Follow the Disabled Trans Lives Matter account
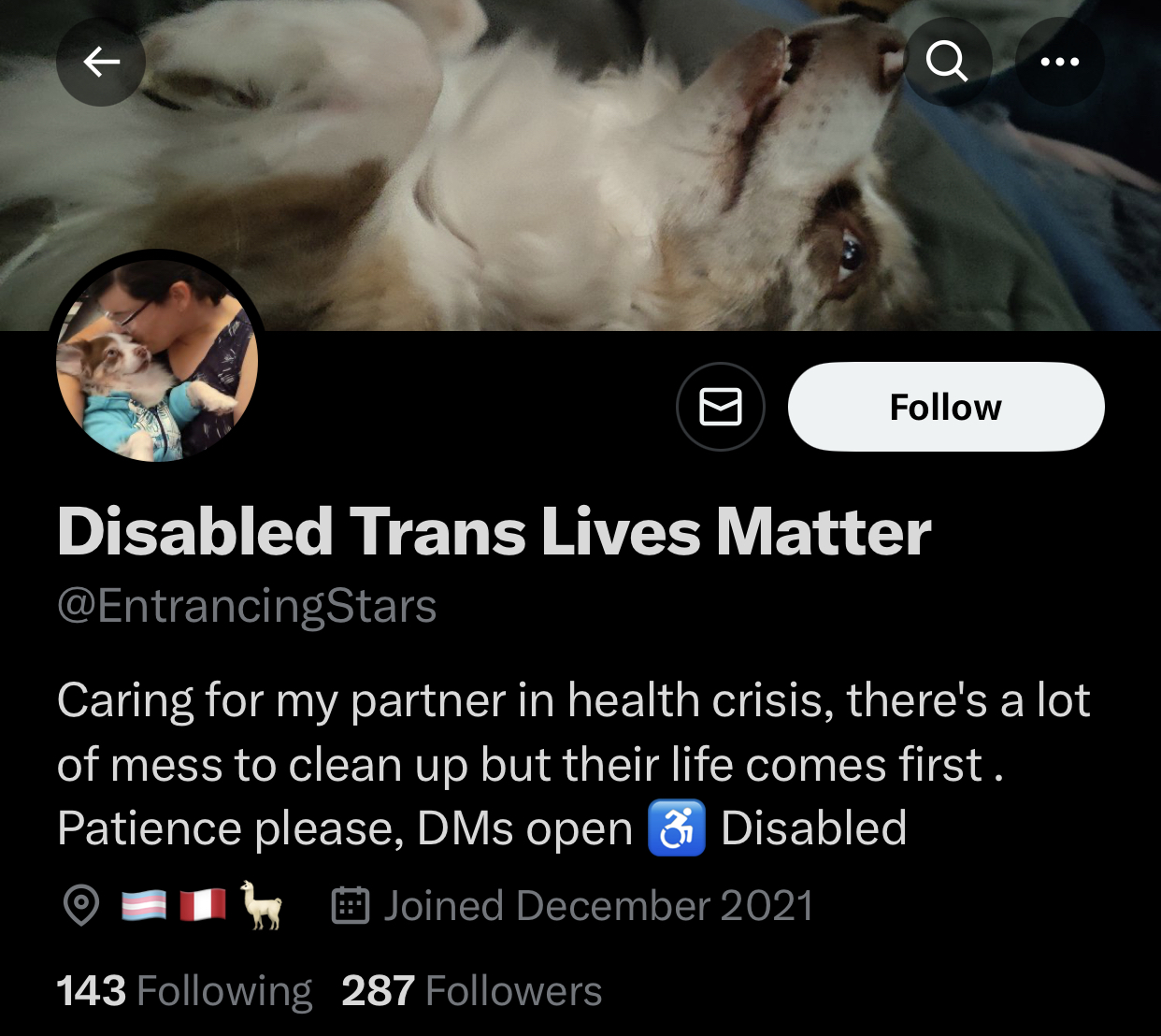Image resolution: width=1161 pixels, height=1036 pixels. click(946, 407)
